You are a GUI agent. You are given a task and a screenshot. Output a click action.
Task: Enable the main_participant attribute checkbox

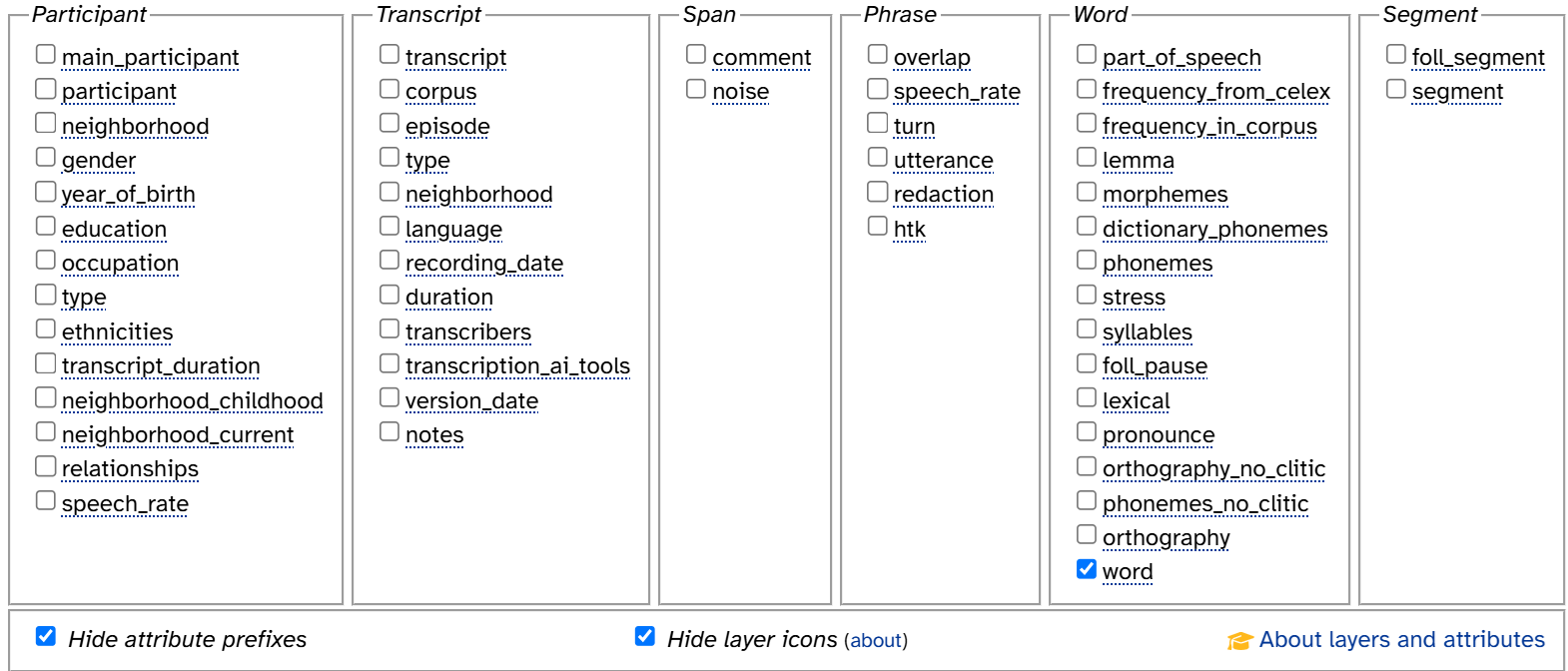[x=46, y=54]
